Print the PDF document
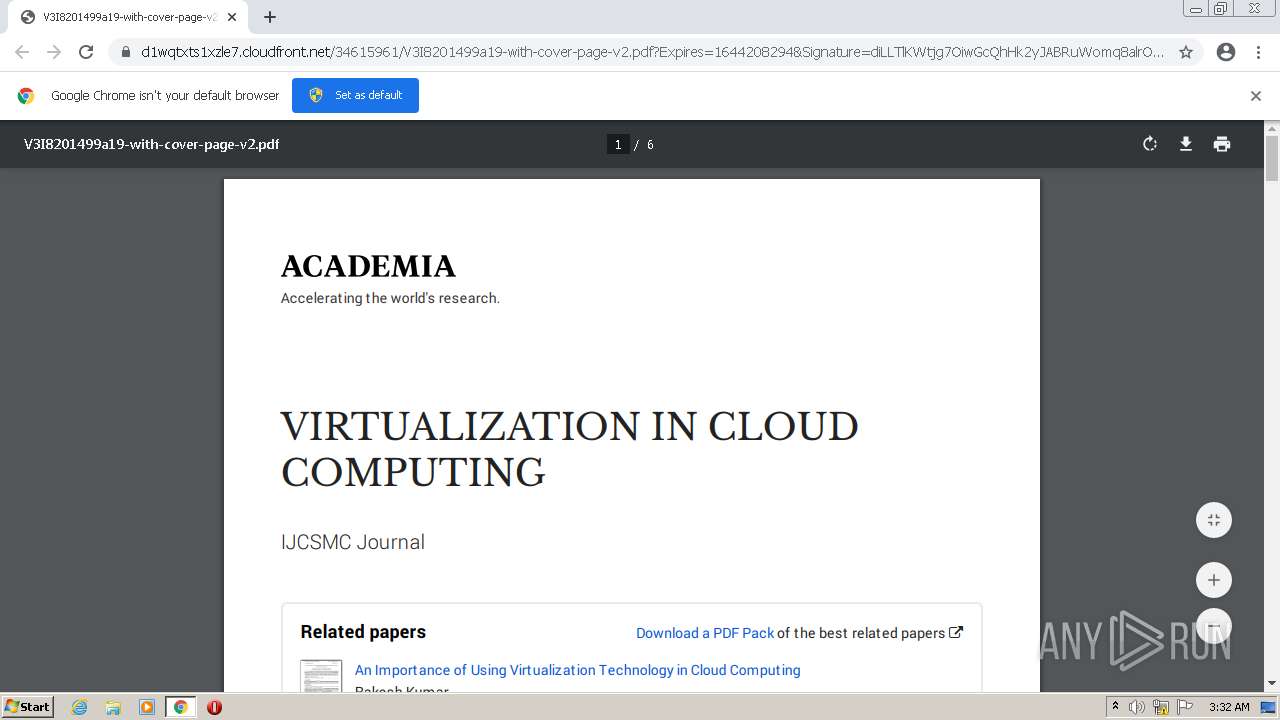 1222,144
